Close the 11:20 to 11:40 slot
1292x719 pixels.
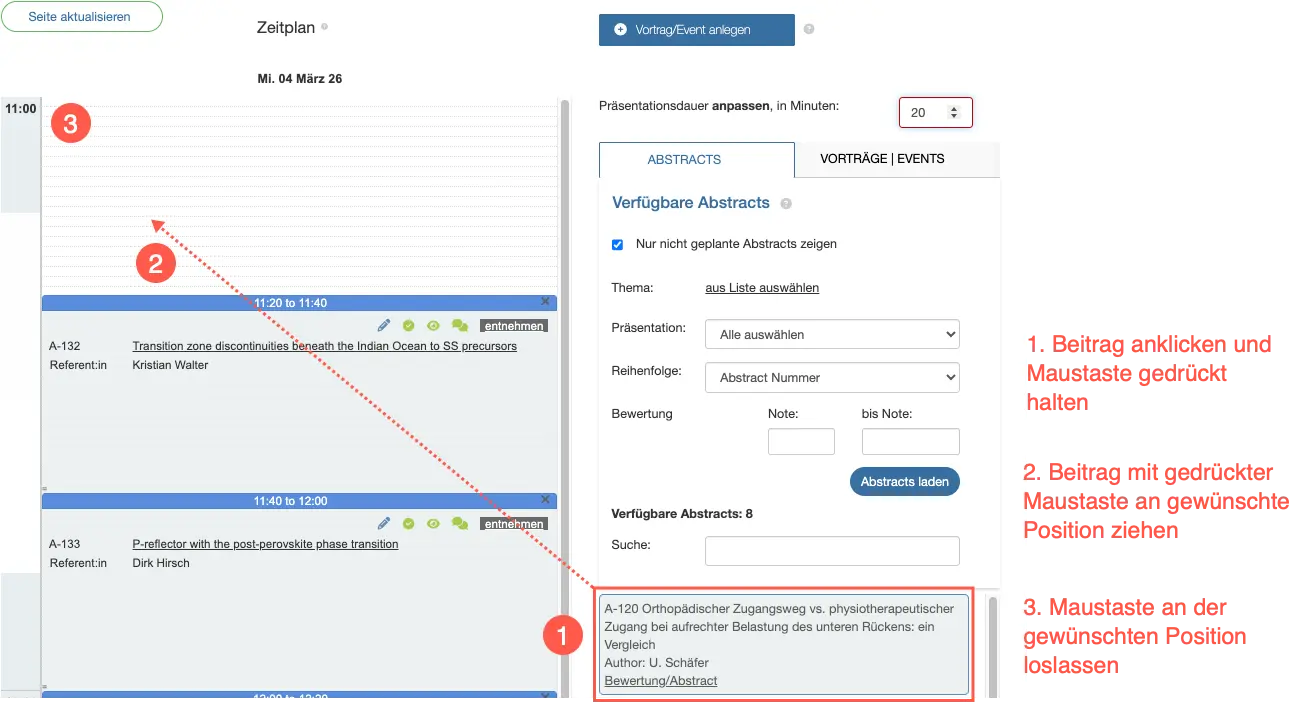tap(545, 301)
